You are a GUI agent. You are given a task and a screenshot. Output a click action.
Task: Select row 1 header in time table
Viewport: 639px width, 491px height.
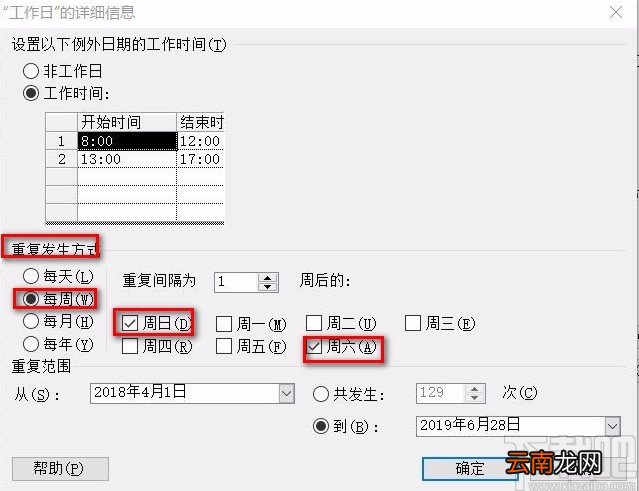pos(62,141)
